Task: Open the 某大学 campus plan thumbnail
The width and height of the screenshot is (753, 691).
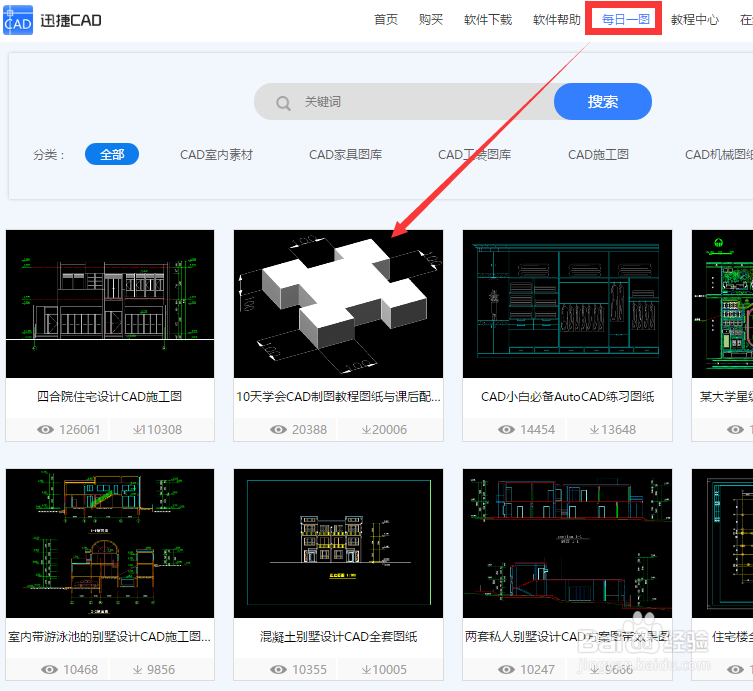Action: [722, 304]
